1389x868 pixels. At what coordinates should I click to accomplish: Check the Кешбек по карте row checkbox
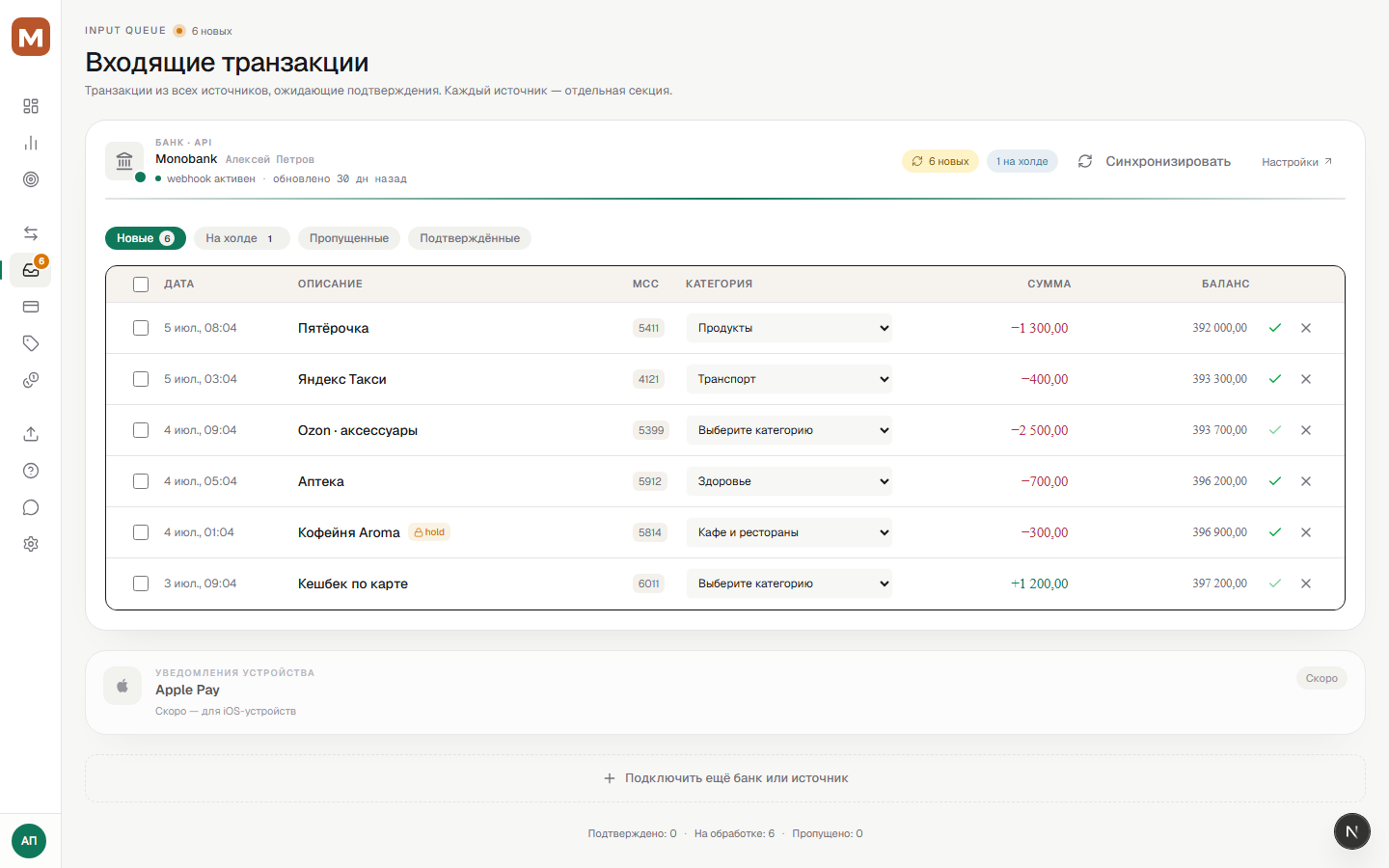141,583
